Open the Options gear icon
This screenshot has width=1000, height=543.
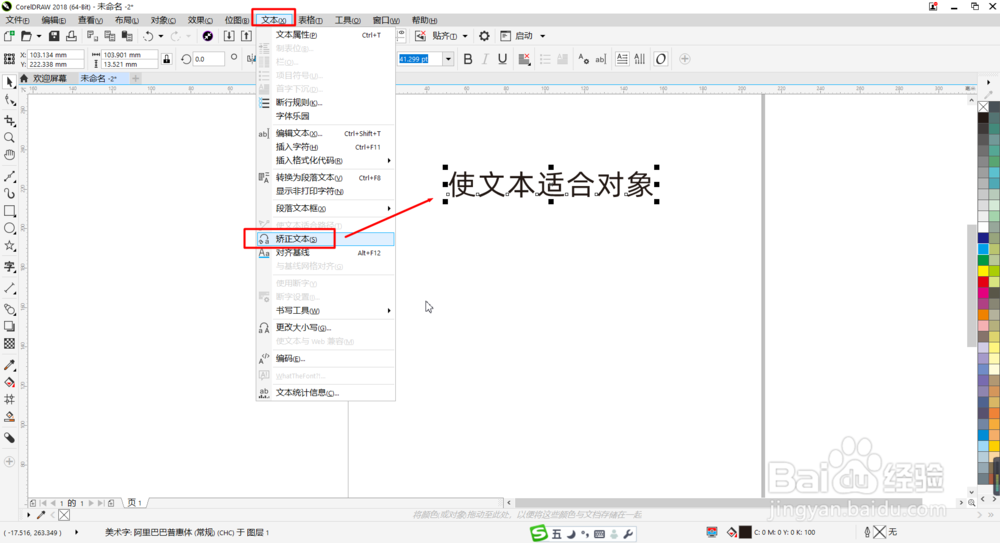[484, 36]
